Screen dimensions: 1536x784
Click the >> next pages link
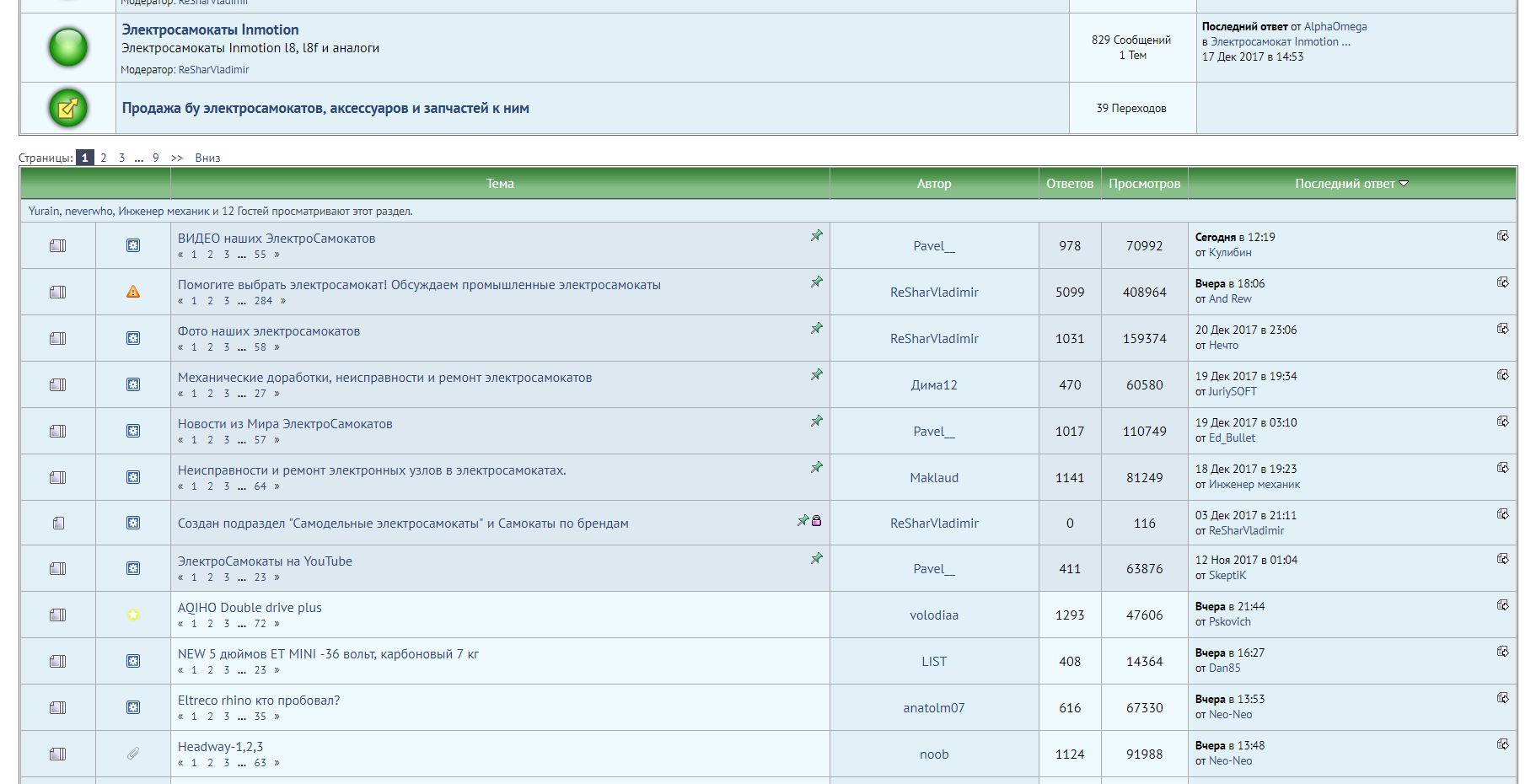click(x=176, y=158)
